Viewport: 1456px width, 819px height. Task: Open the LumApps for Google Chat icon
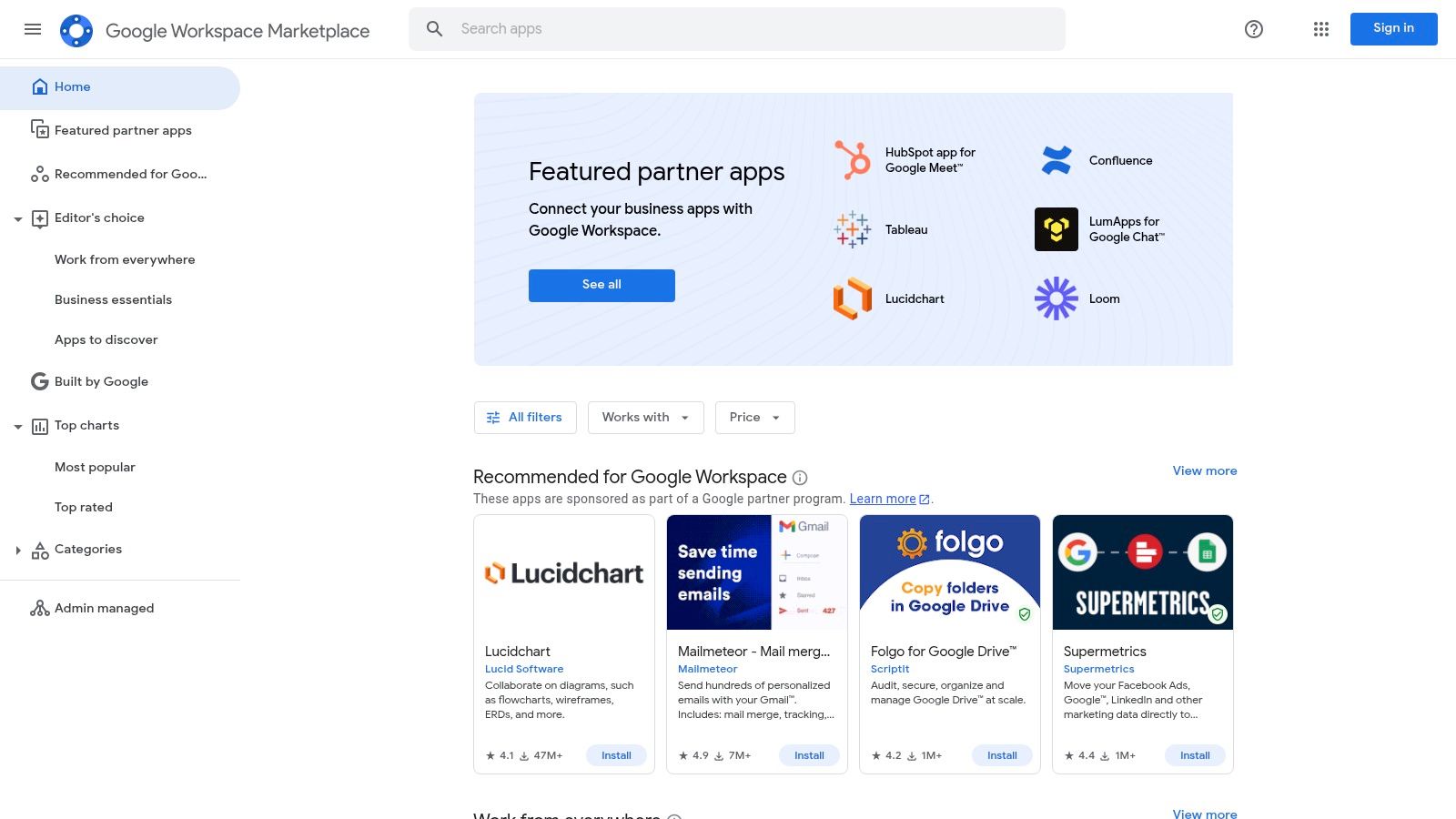(1056, 229)
